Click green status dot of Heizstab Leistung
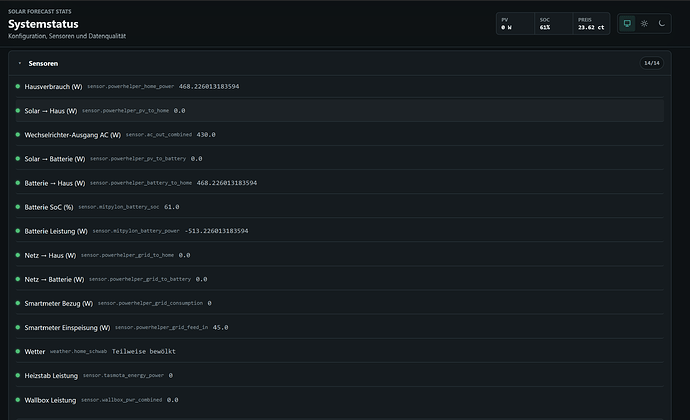The width and height of the screenshot is (690, 420). point(18,375)
